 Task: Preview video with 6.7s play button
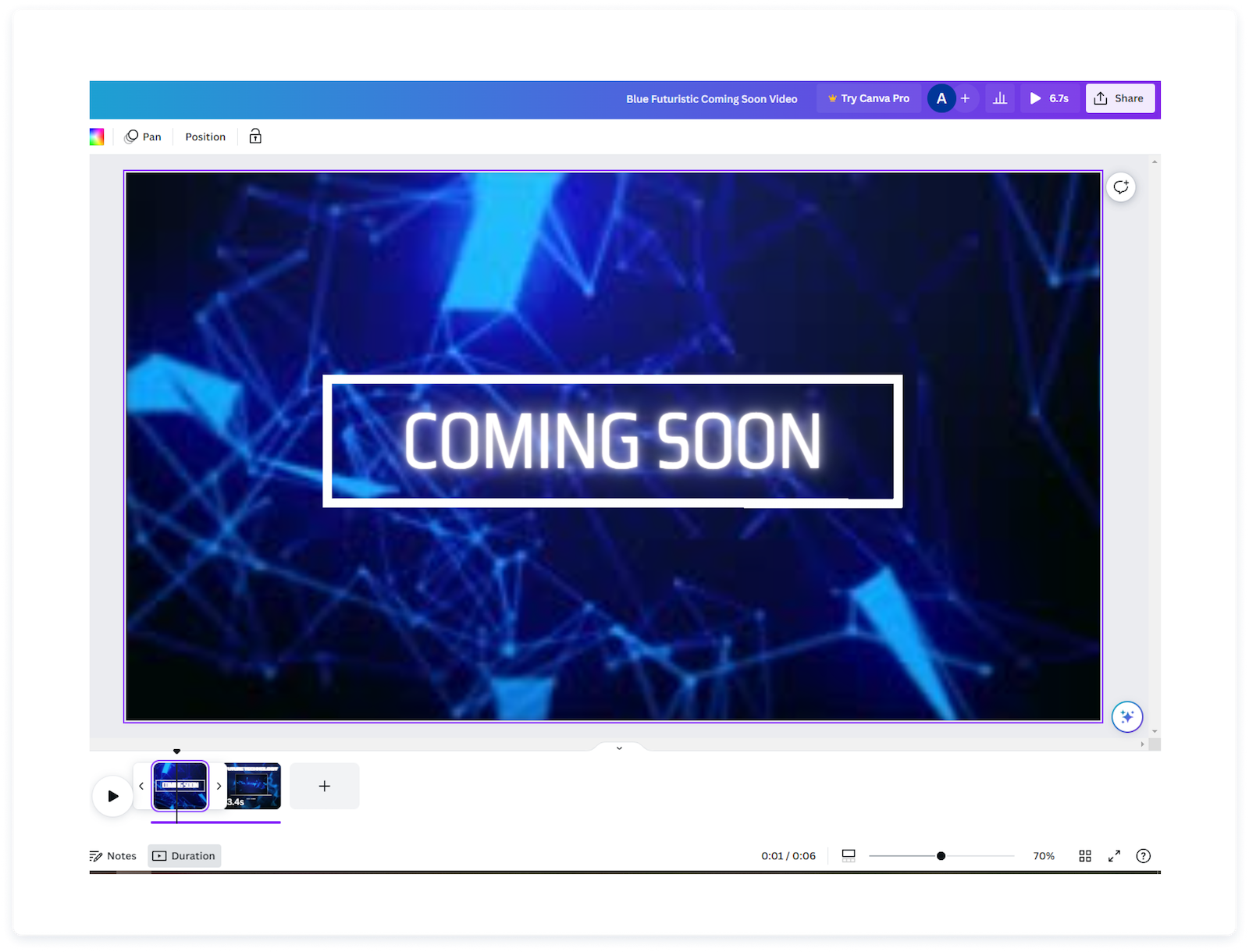point(1049,98)
